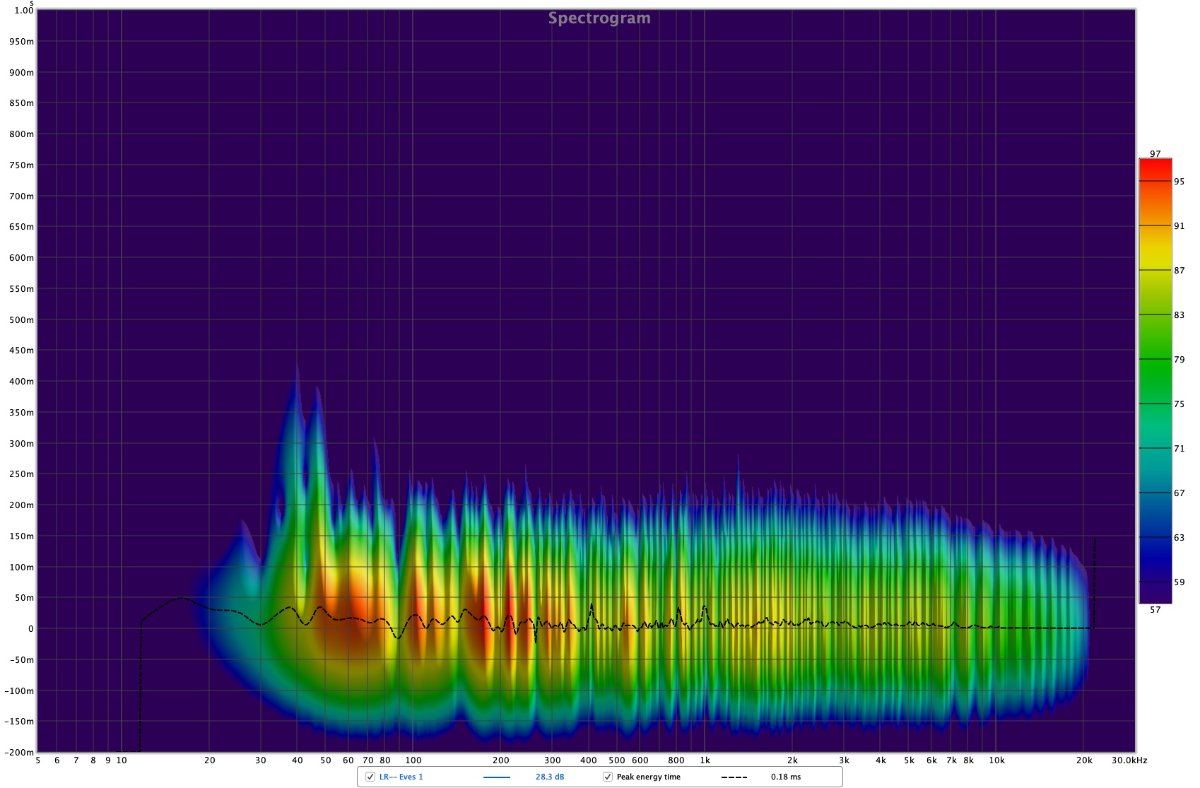Image resolution: width=1200 pixels, height=788 pixels.
Task: Click the 100 label on frequency axis
Action: pyautogui.click(x=412, y=760)
